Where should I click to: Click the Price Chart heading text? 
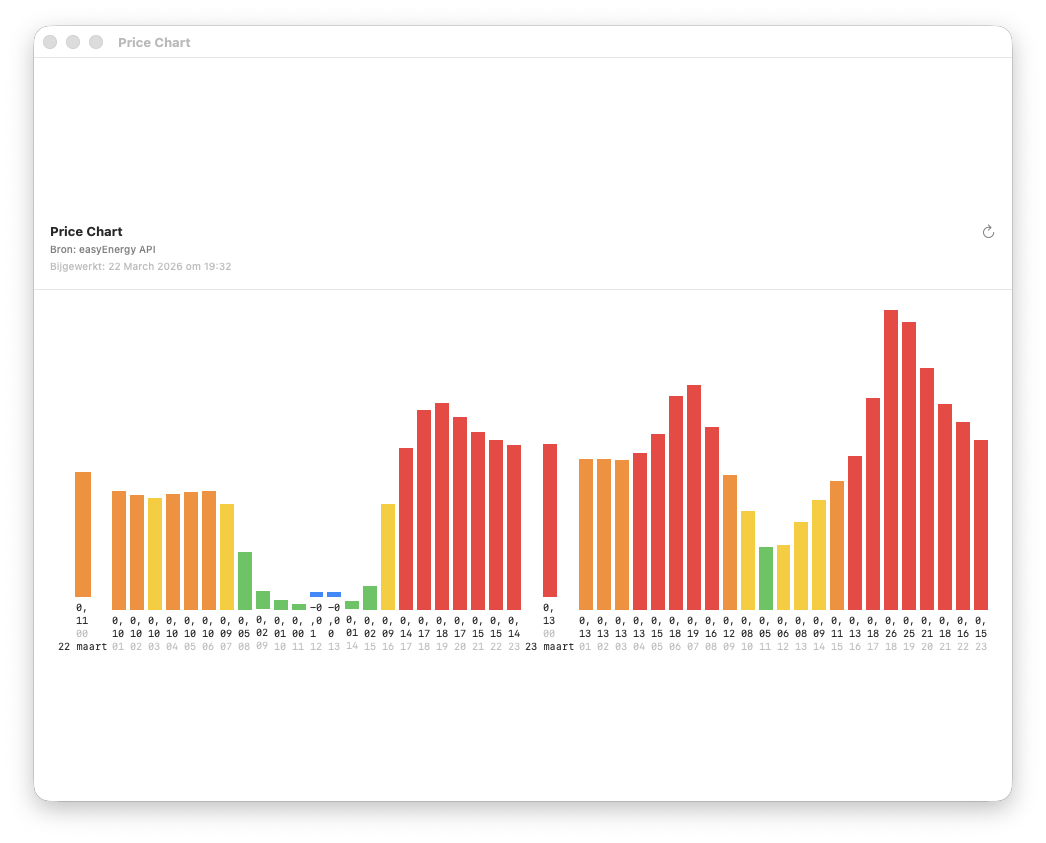point(86,231)
